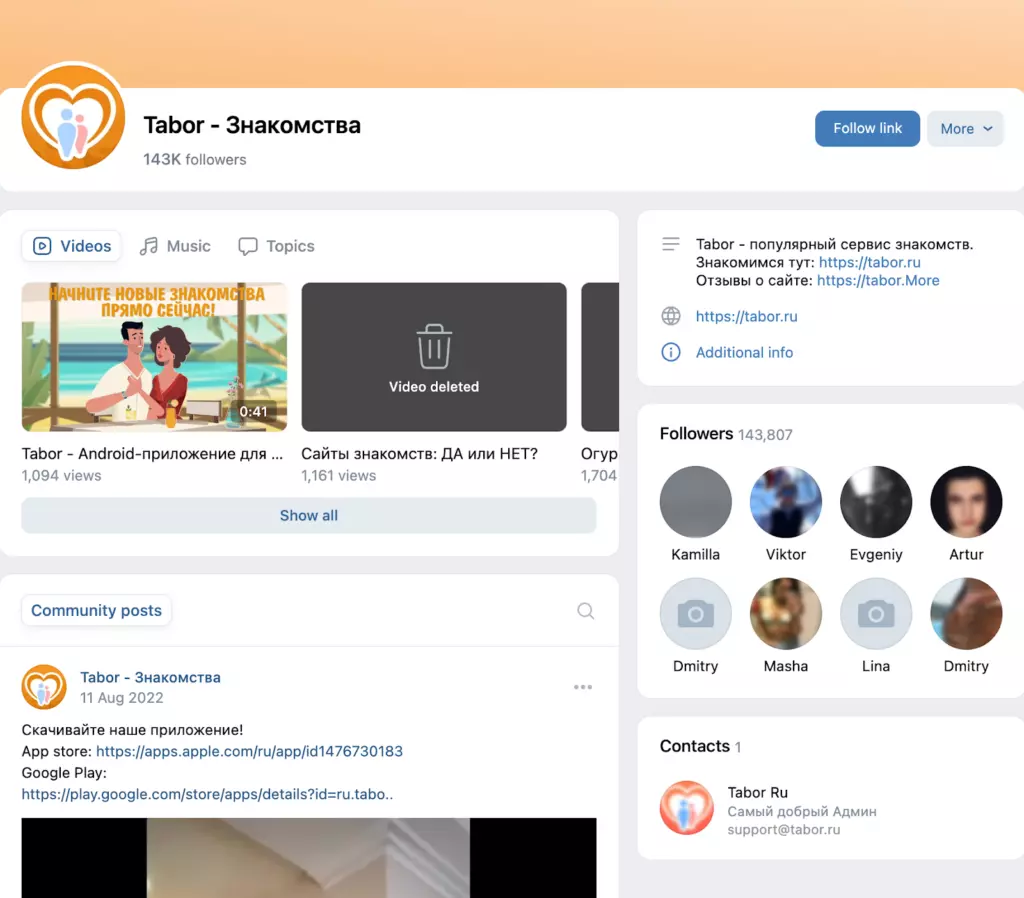The image size is (1024, 898).
Task: Click follower name Lina
Action: pos(876,666)
